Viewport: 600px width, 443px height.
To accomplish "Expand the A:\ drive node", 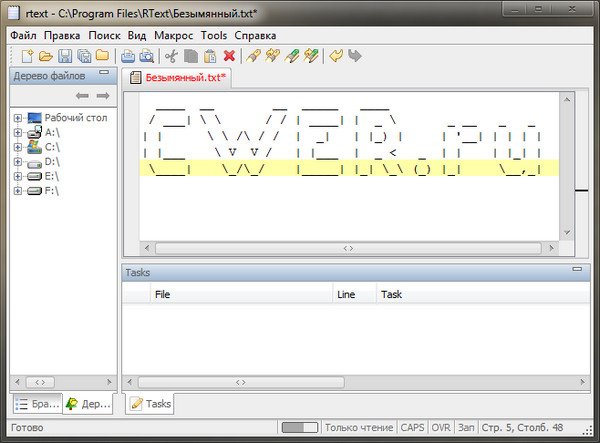I will tap(18, 132).
